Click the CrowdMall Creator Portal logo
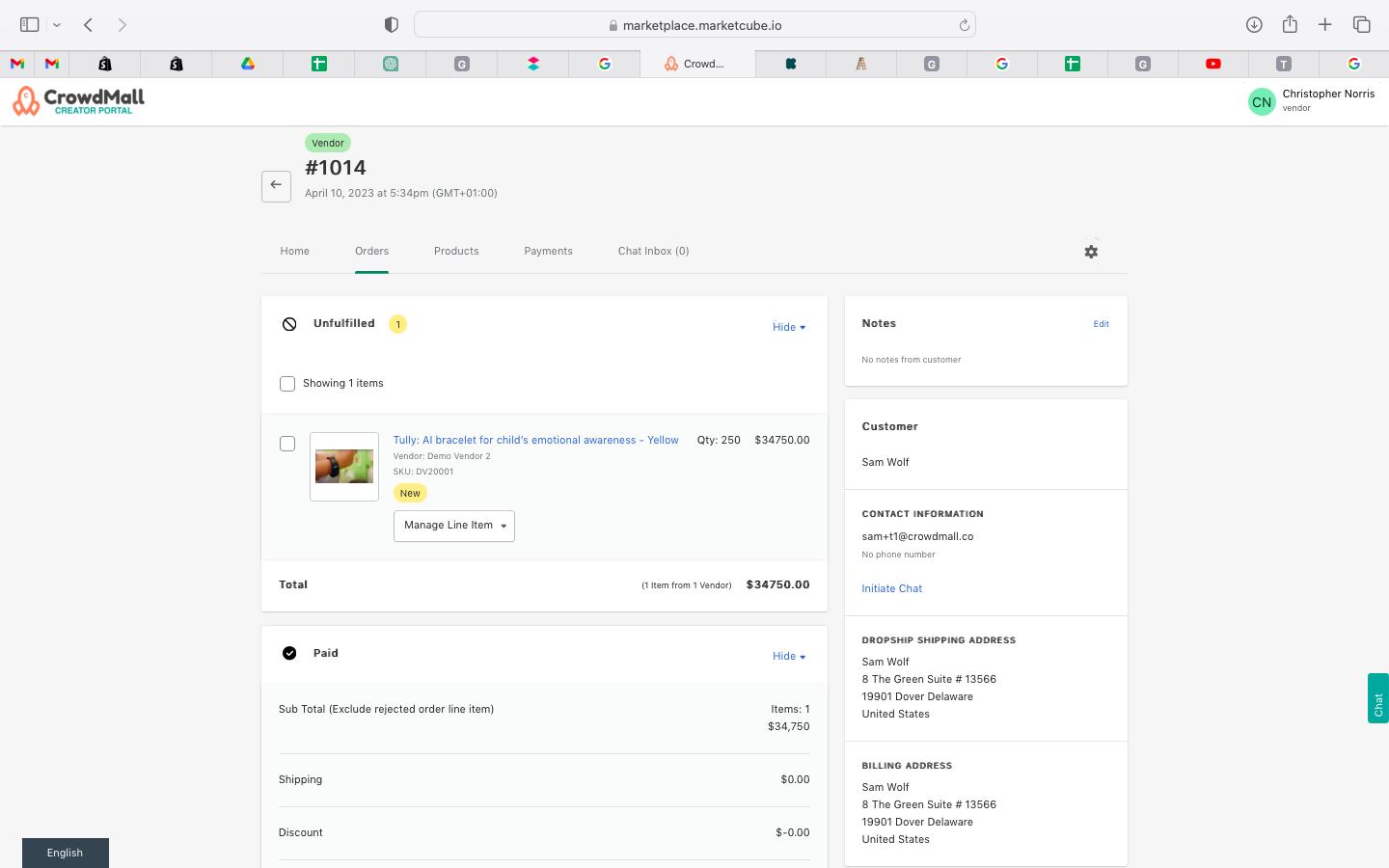 pyautogui.click(x=78, y=100)
